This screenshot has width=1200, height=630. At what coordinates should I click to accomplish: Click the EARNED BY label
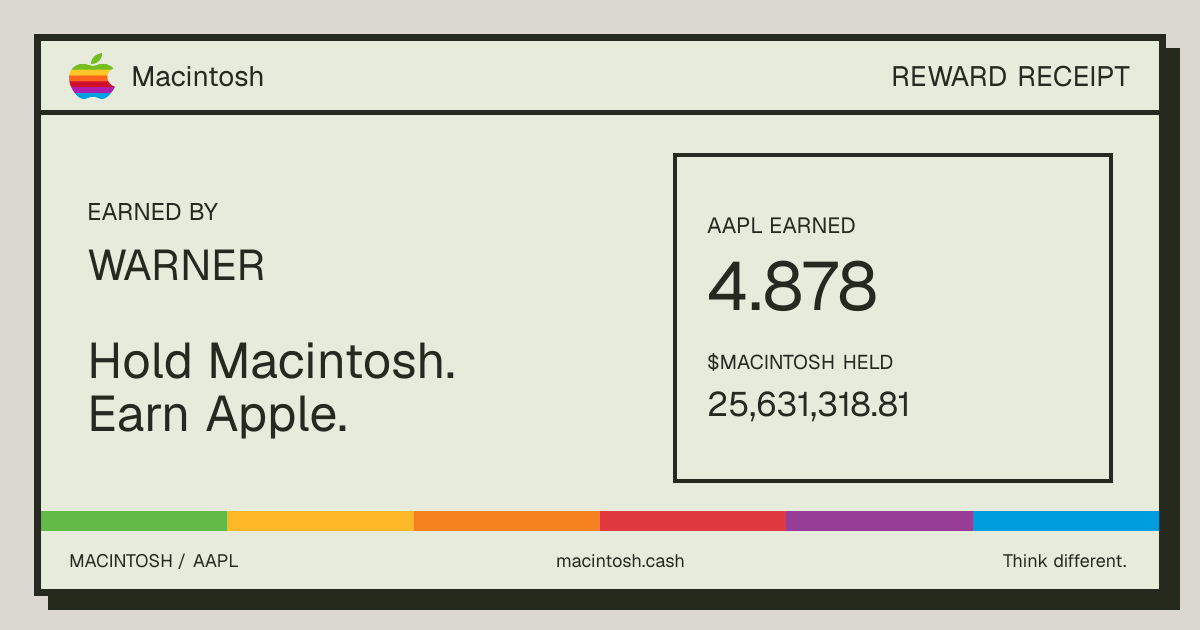coord(152,212)
